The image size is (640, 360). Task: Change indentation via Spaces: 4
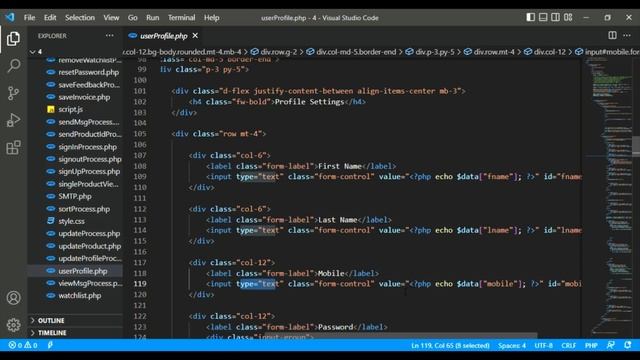pos(512,345)
